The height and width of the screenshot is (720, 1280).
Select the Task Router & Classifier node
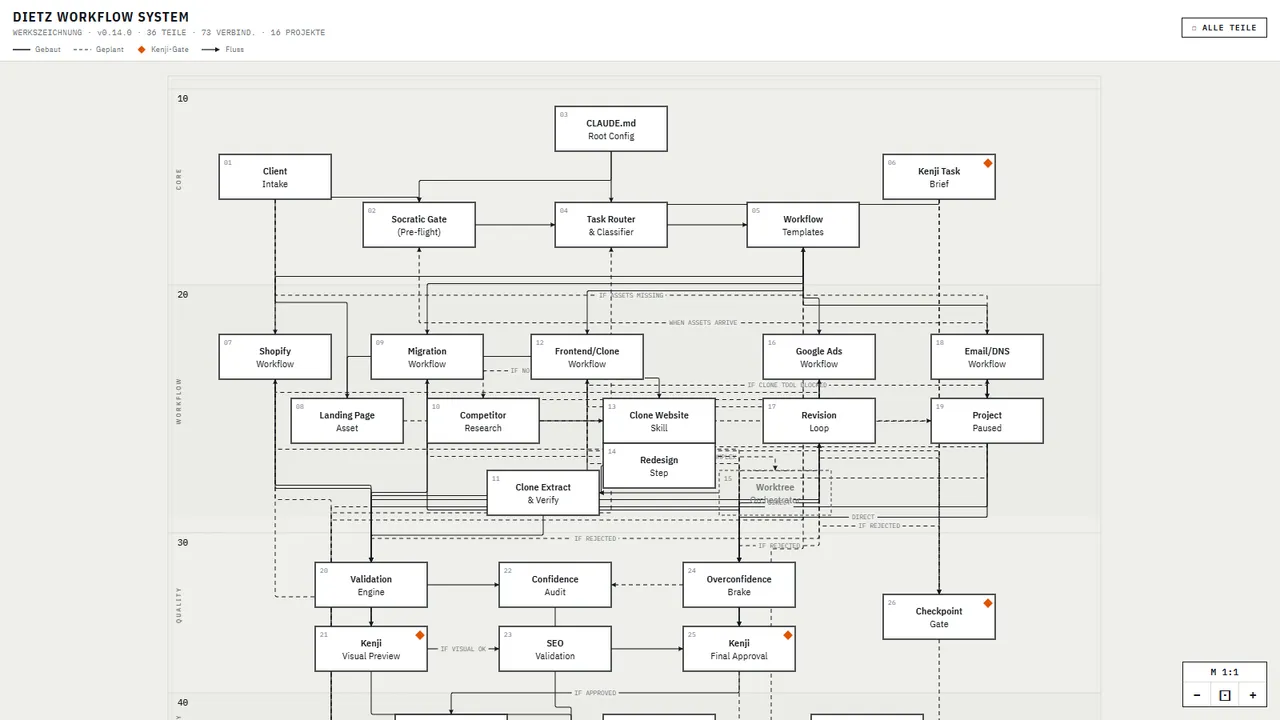[x=611, y=225]
